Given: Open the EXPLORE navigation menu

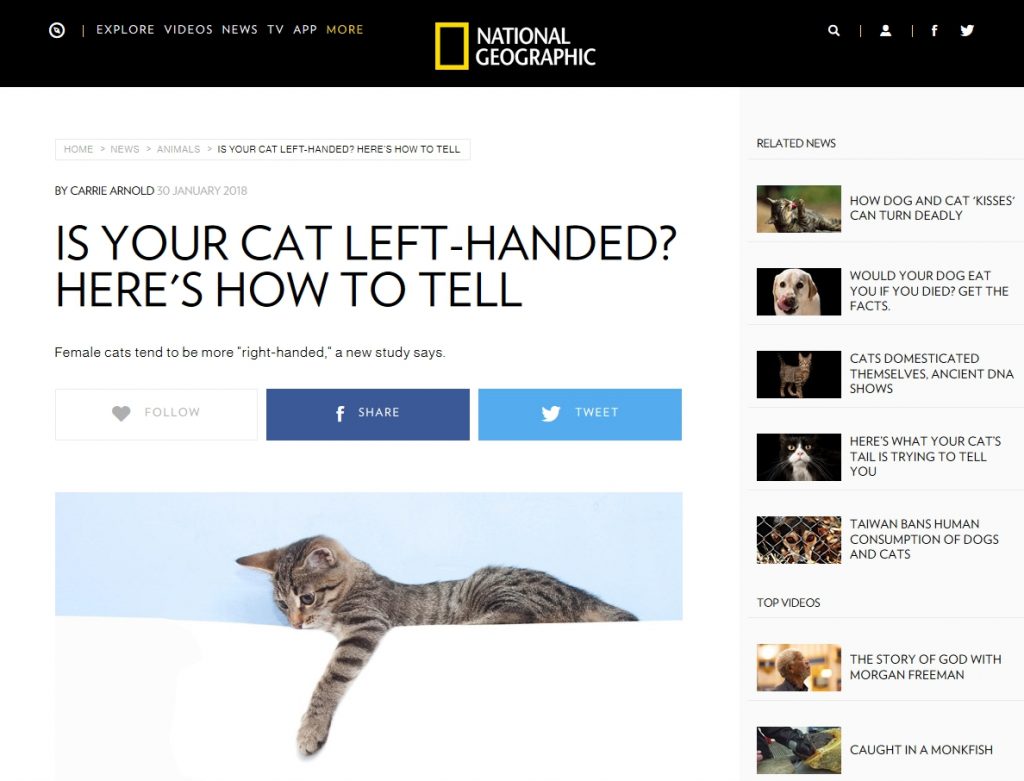Looking at the screenshot, I should point(125,29).
